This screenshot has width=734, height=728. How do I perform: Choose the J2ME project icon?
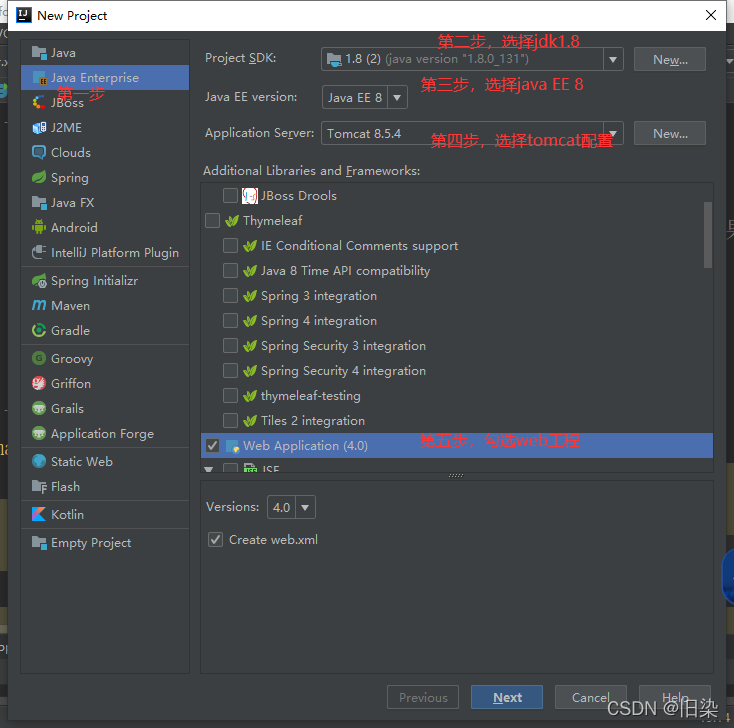pos(39,127)
